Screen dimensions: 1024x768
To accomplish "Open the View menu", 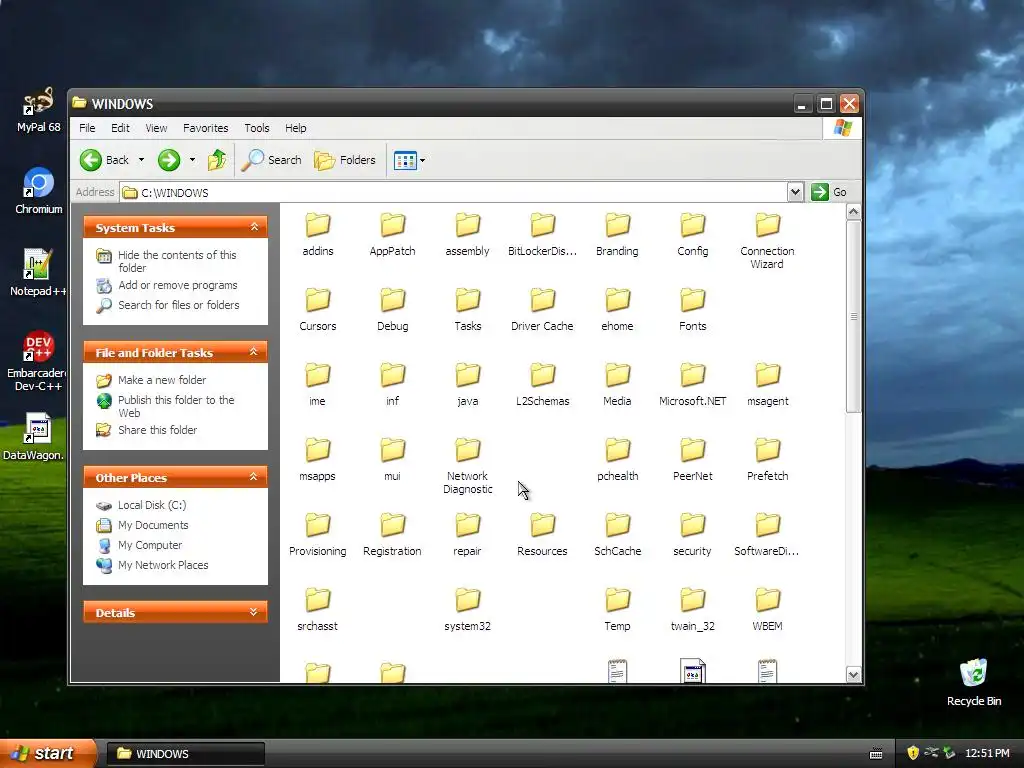I will pyautogui.click(x=156, y=128).
